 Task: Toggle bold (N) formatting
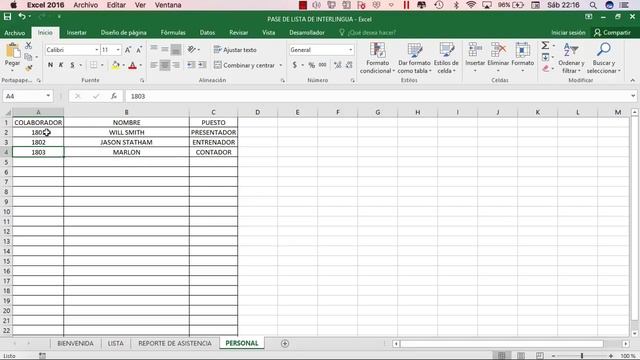(x=50, y=65)
